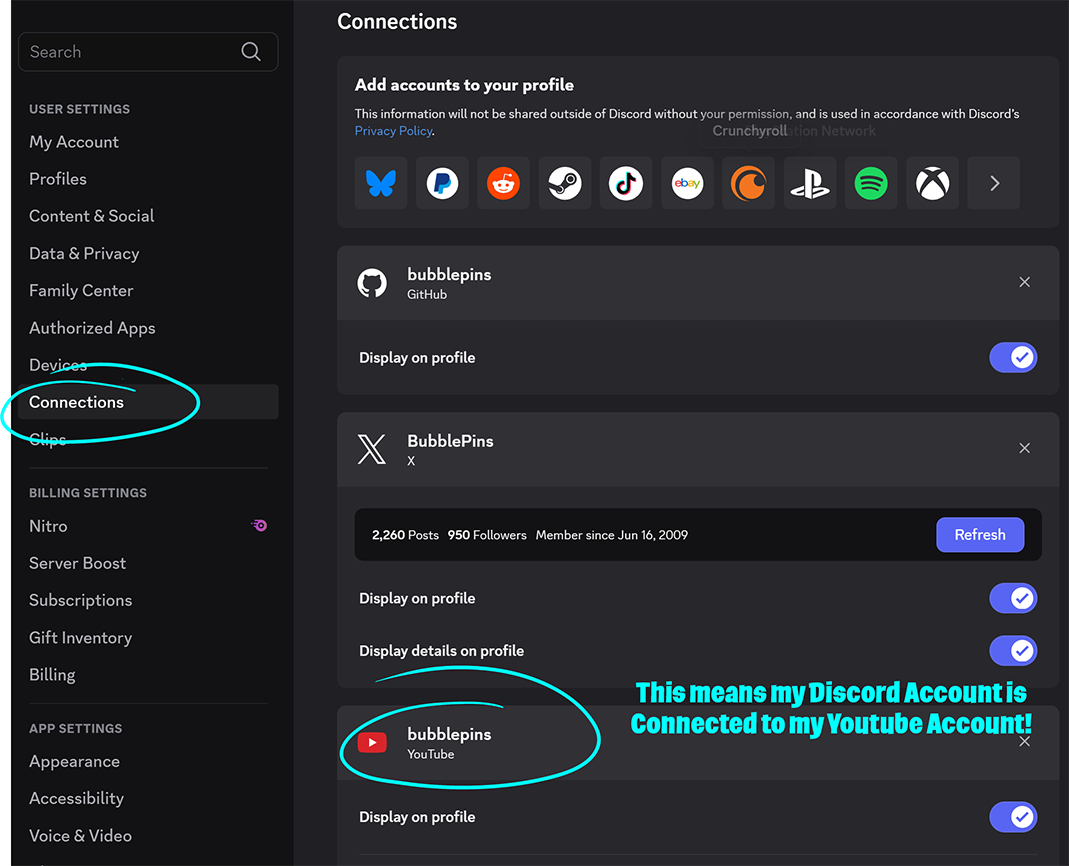
Task: Click the BubblePins X username
Action: point(450,441)
